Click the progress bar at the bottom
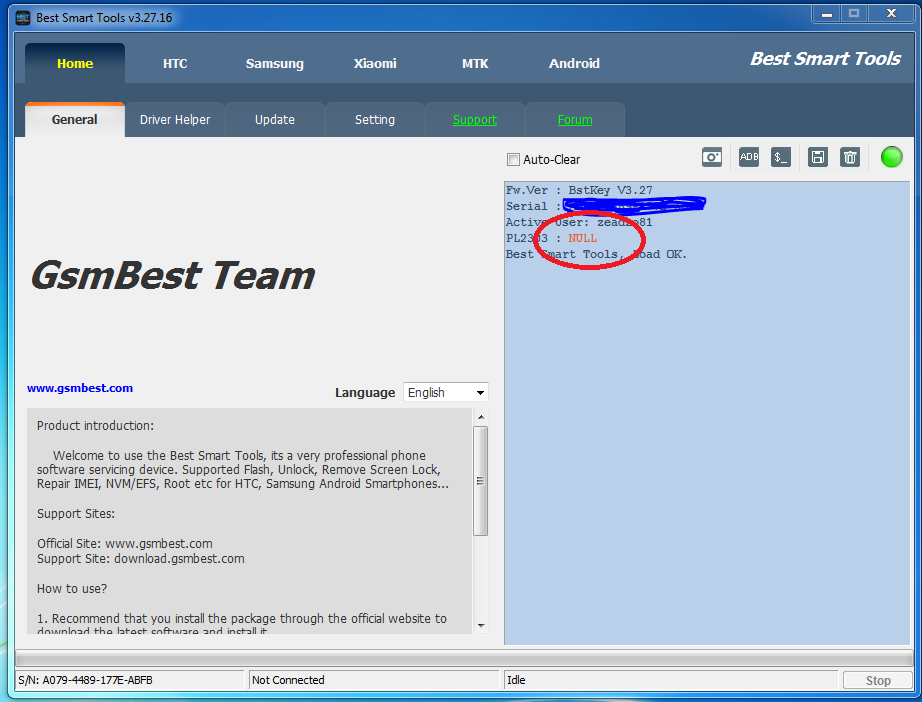 pyautogui.click(x=463, y=658)
